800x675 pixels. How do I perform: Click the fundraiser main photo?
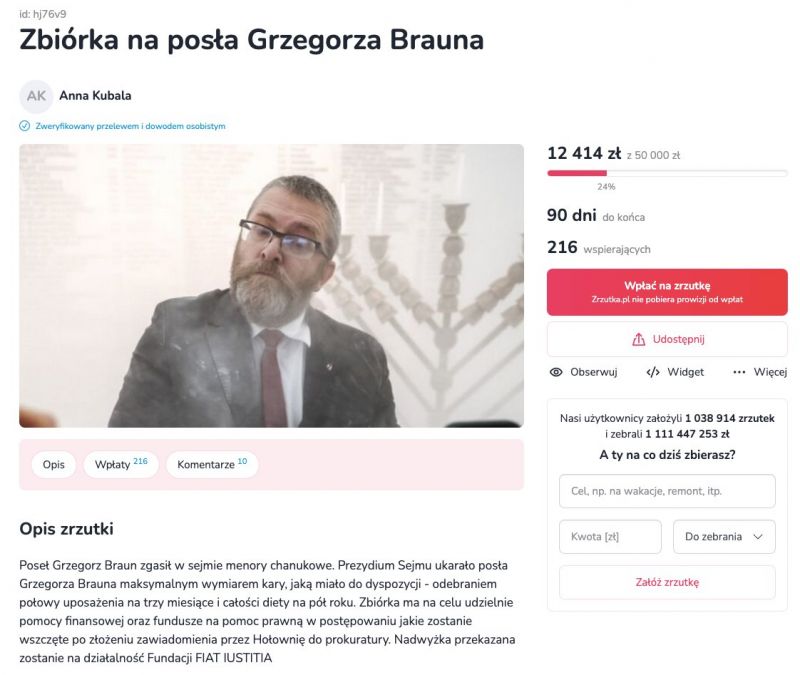[x=271, y=286]
